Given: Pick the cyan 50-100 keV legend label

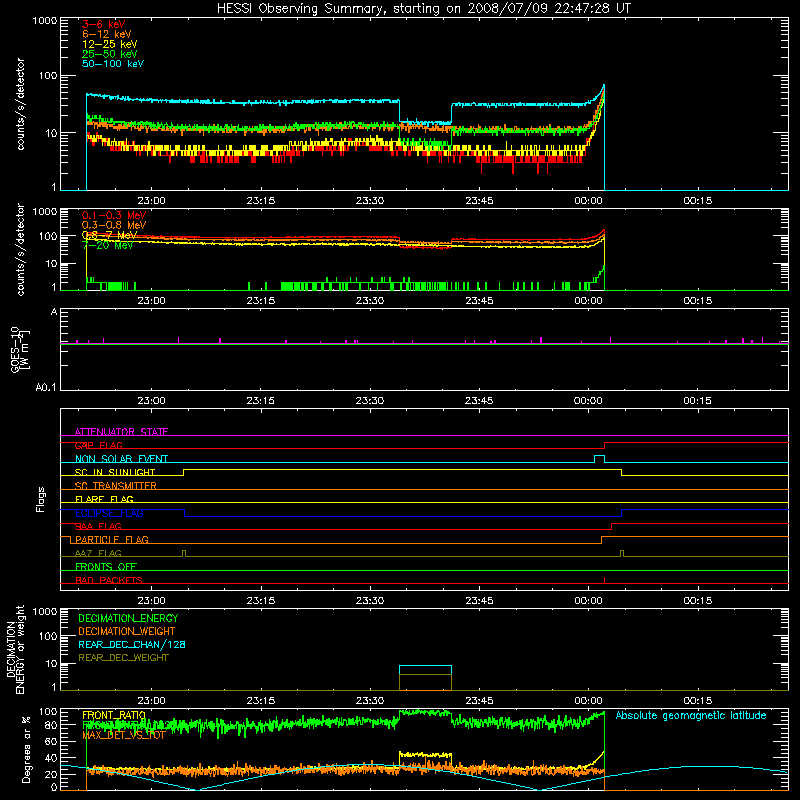Looking at the screenshot, I should [113, 64].
